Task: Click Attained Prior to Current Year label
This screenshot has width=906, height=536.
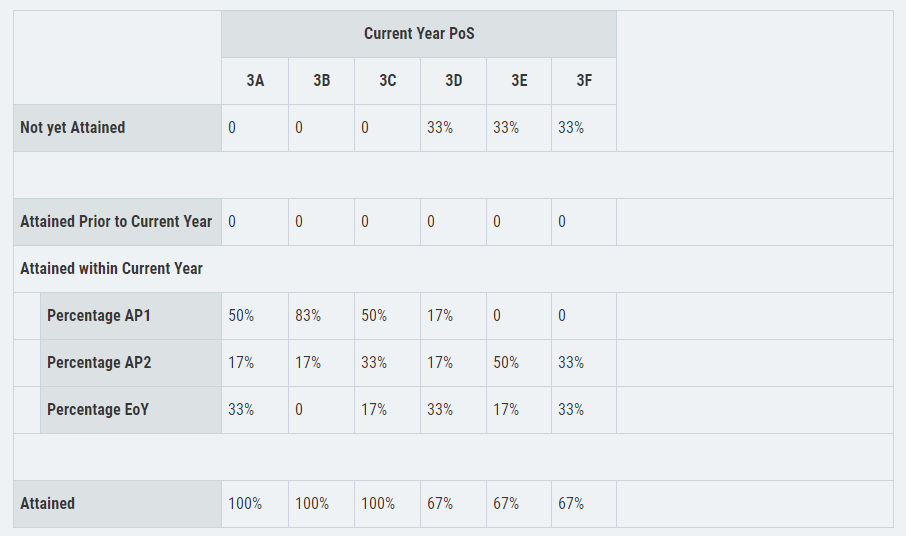Action: coord(117,222)
